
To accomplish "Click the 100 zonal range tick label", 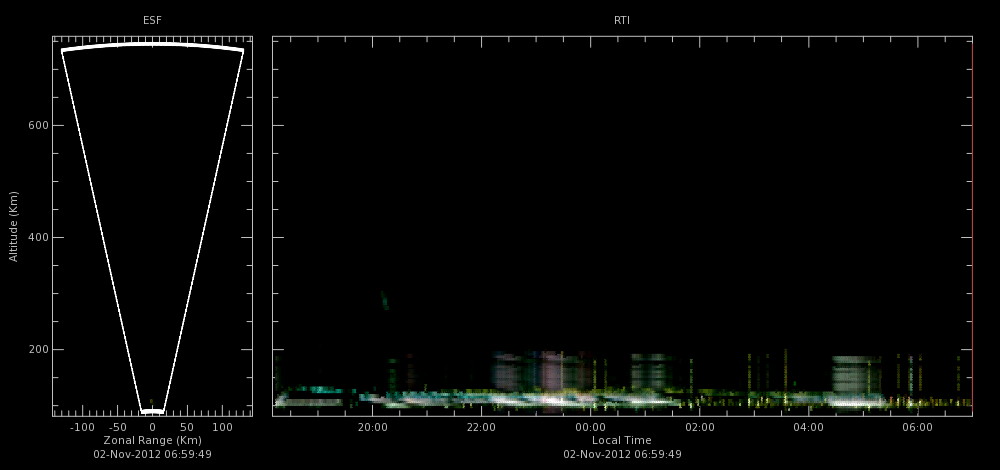I will pyautogui.click(x=223, y=427).
